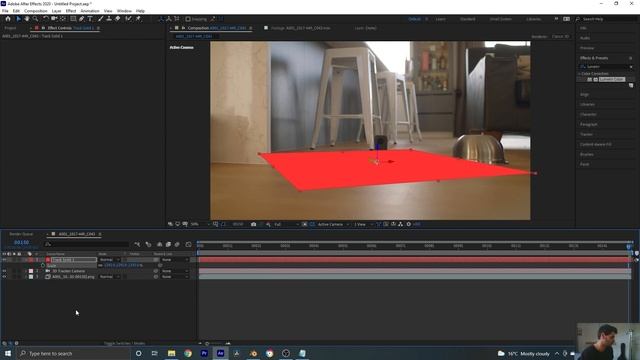This screenshot has height=360, width=640.
Task: Open the Audio panel on the right
Action: [585, 38]
